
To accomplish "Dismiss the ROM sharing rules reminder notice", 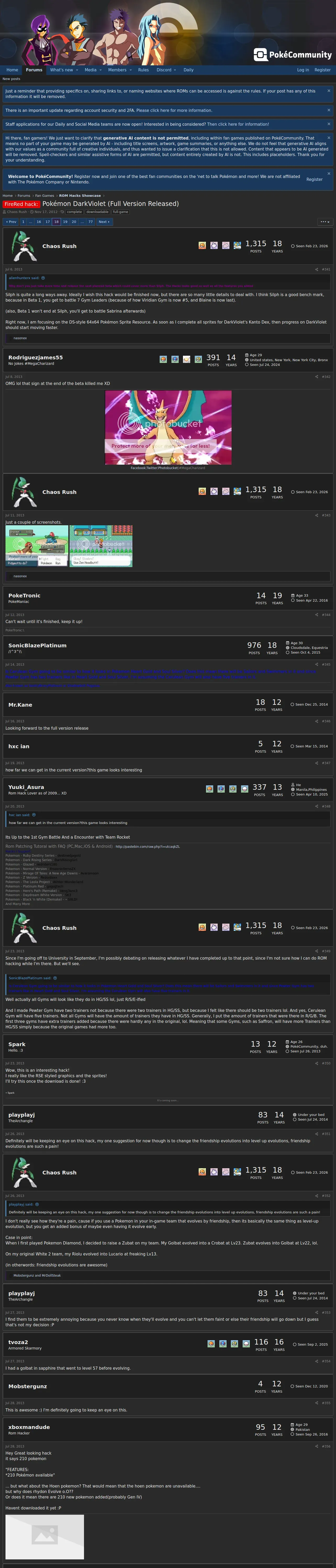I will 329,91.
